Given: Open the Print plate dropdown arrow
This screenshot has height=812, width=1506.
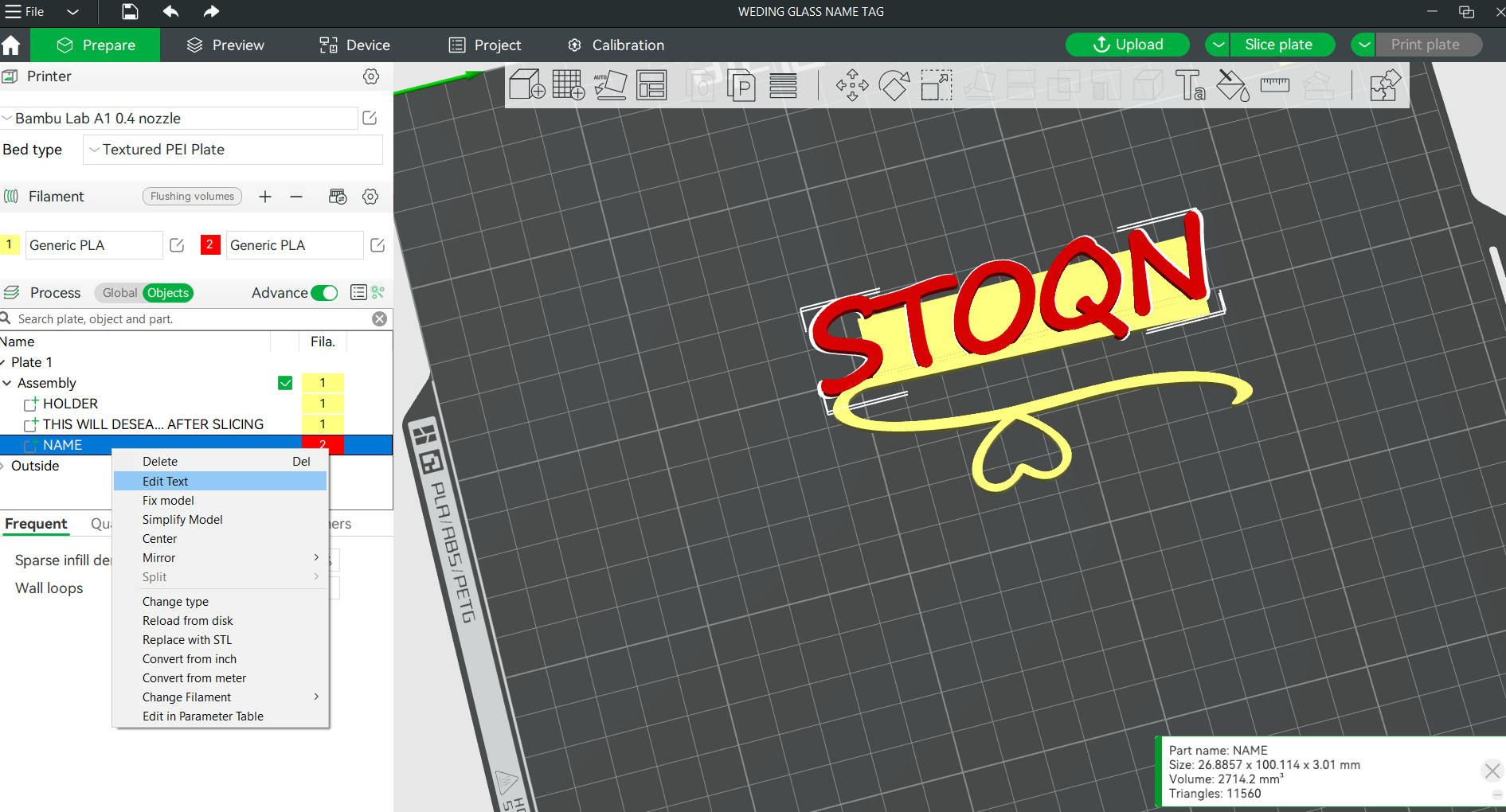Looking at the screenshot, I should pyautogui.click(x=1364, y=45).
